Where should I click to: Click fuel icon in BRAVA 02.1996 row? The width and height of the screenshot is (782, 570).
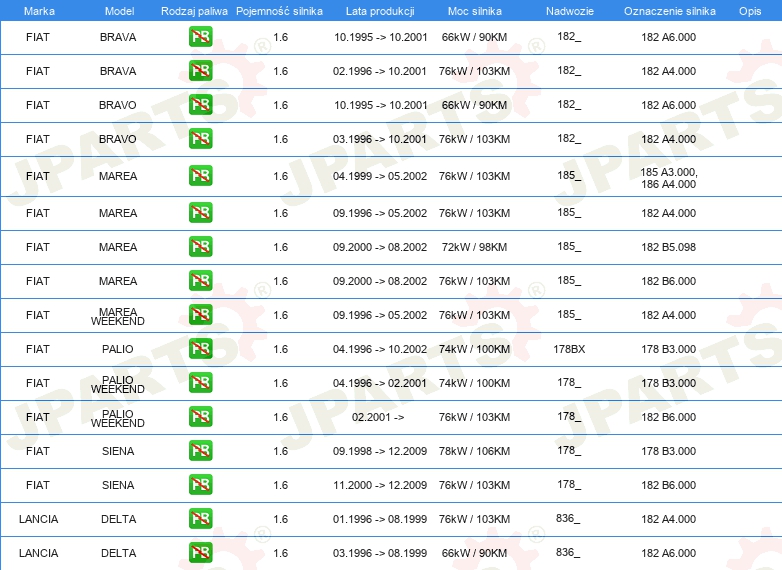click(x=200, y=71)
